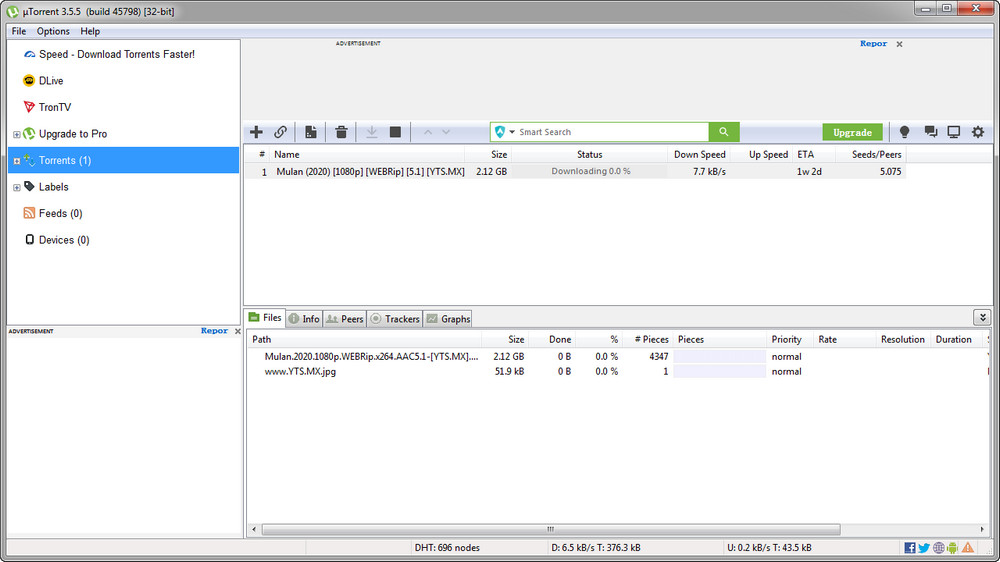
Task: Click DHT: 696 nodes status text
Action: tap(447, 547)
